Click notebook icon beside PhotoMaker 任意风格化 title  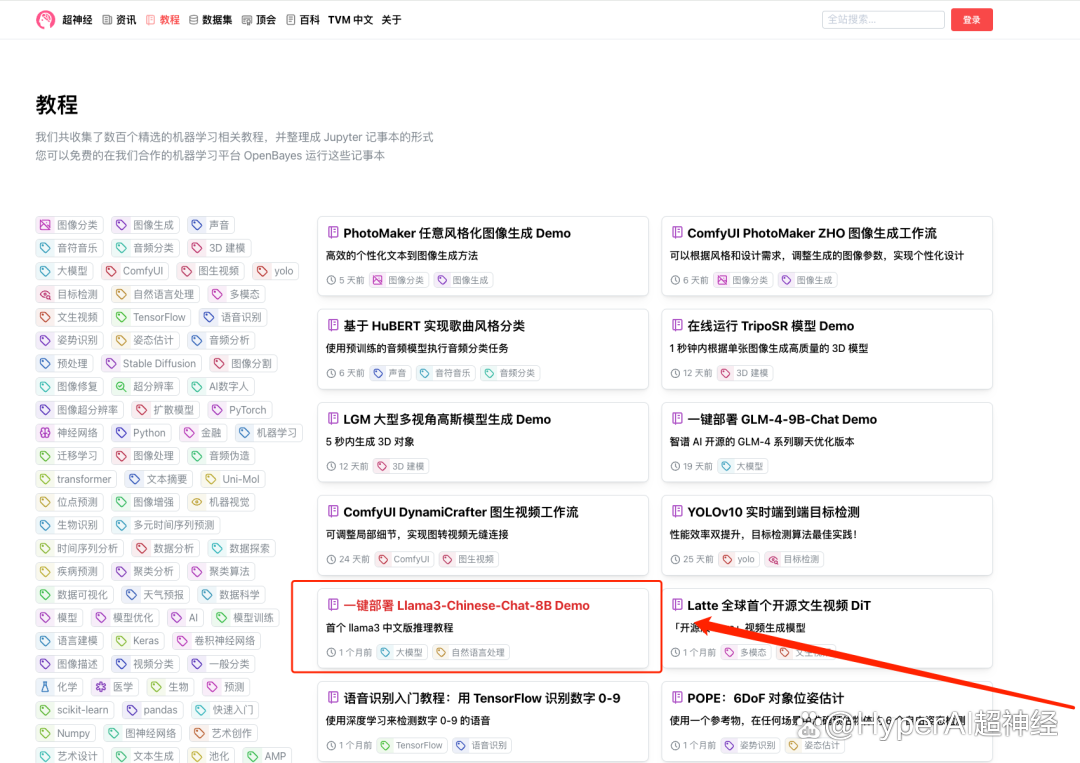tap(333, 232)
